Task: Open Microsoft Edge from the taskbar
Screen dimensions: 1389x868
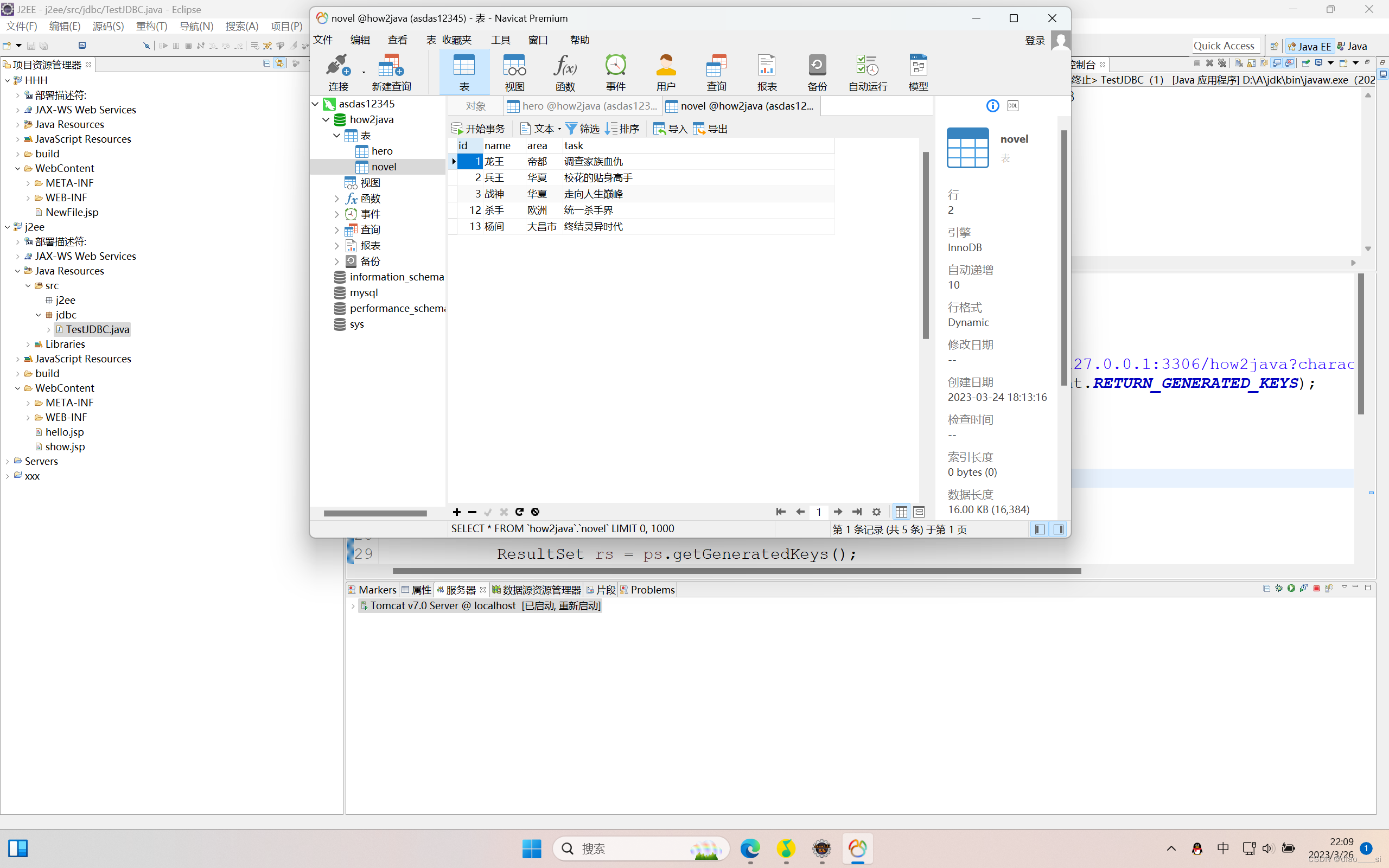Action: pos(750,848)
